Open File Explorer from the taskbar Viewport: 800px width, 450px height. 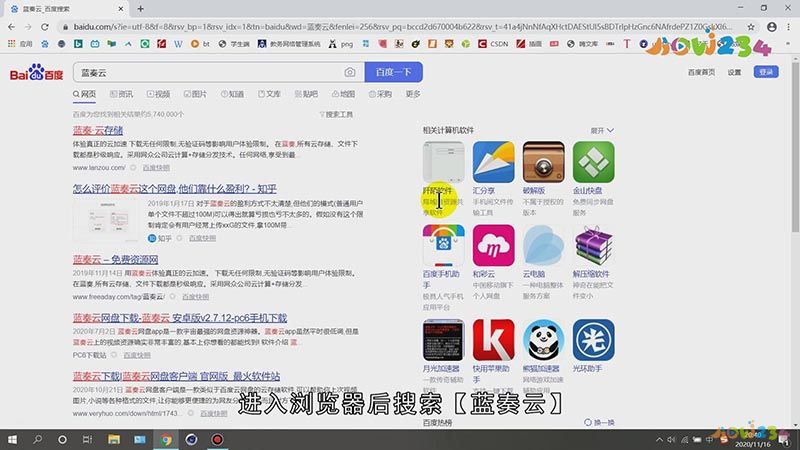[x=114, y=439]
